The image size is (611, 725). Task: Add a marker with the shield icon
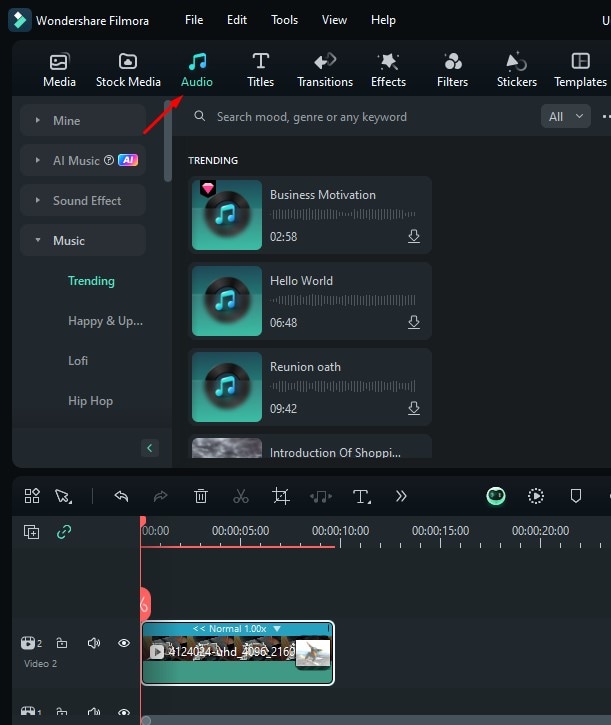click(x=576, y=496)
